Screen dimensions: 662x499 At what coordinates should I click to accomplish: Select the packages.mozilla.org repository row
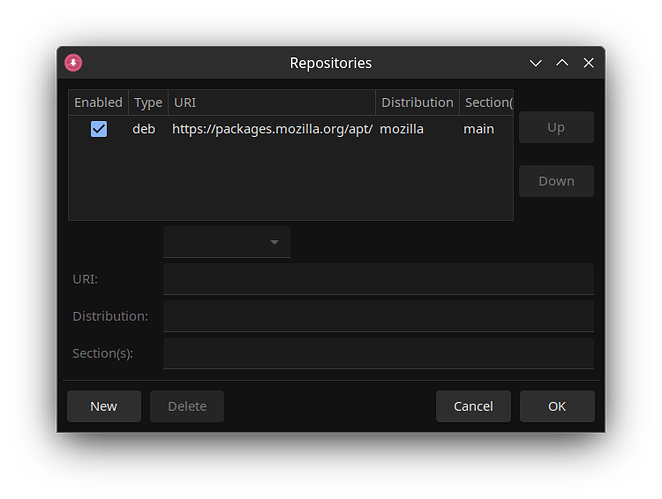(272, 129)
